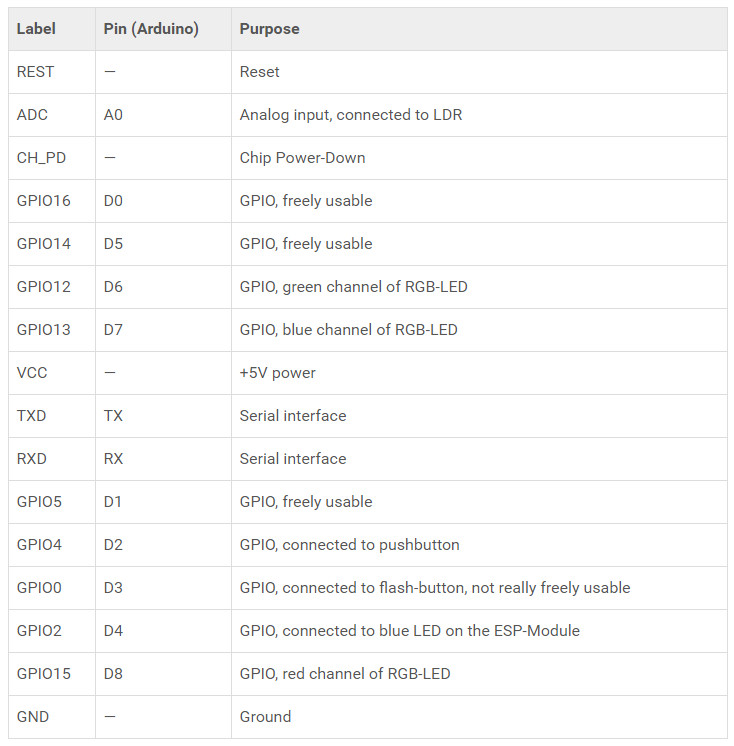Click the REST label cell
The height and width of the screenshot is (746, 734).
tap(52, 72)
